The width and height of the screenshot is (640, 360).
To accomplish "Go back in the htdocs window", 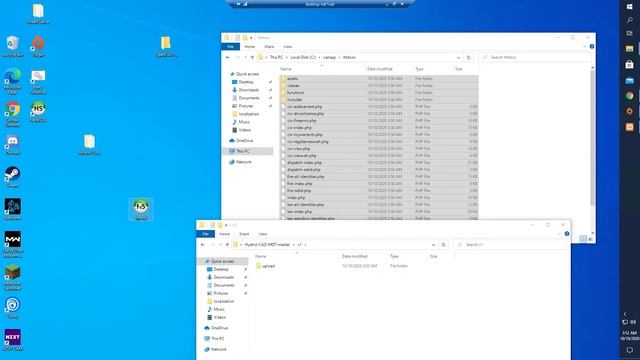I will click(228, 58).
